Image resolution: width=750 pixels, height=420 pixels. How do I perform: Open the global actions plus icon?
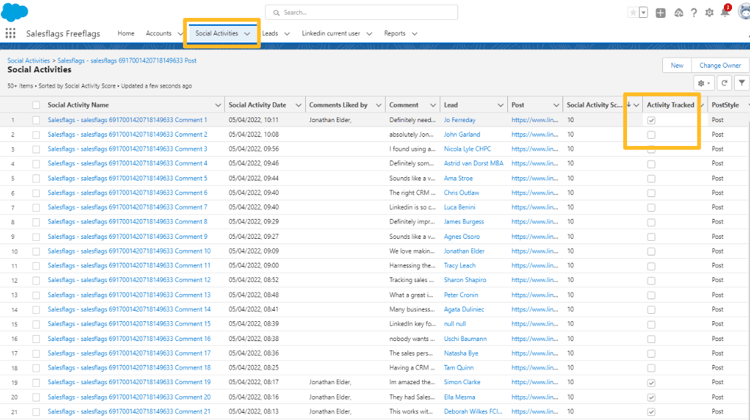click(x=661, y=13)
